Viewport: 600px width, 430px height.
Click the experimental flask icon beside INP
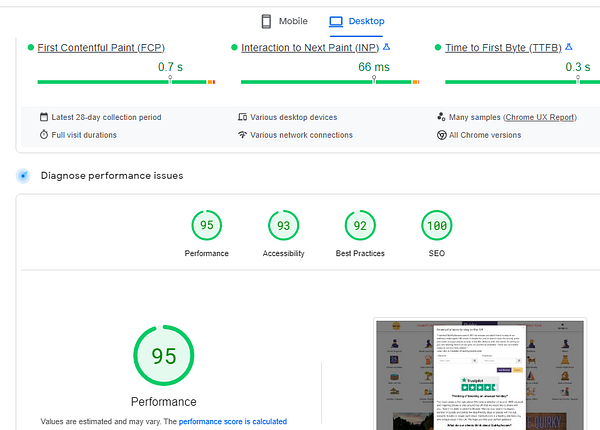tap(386, 47)
